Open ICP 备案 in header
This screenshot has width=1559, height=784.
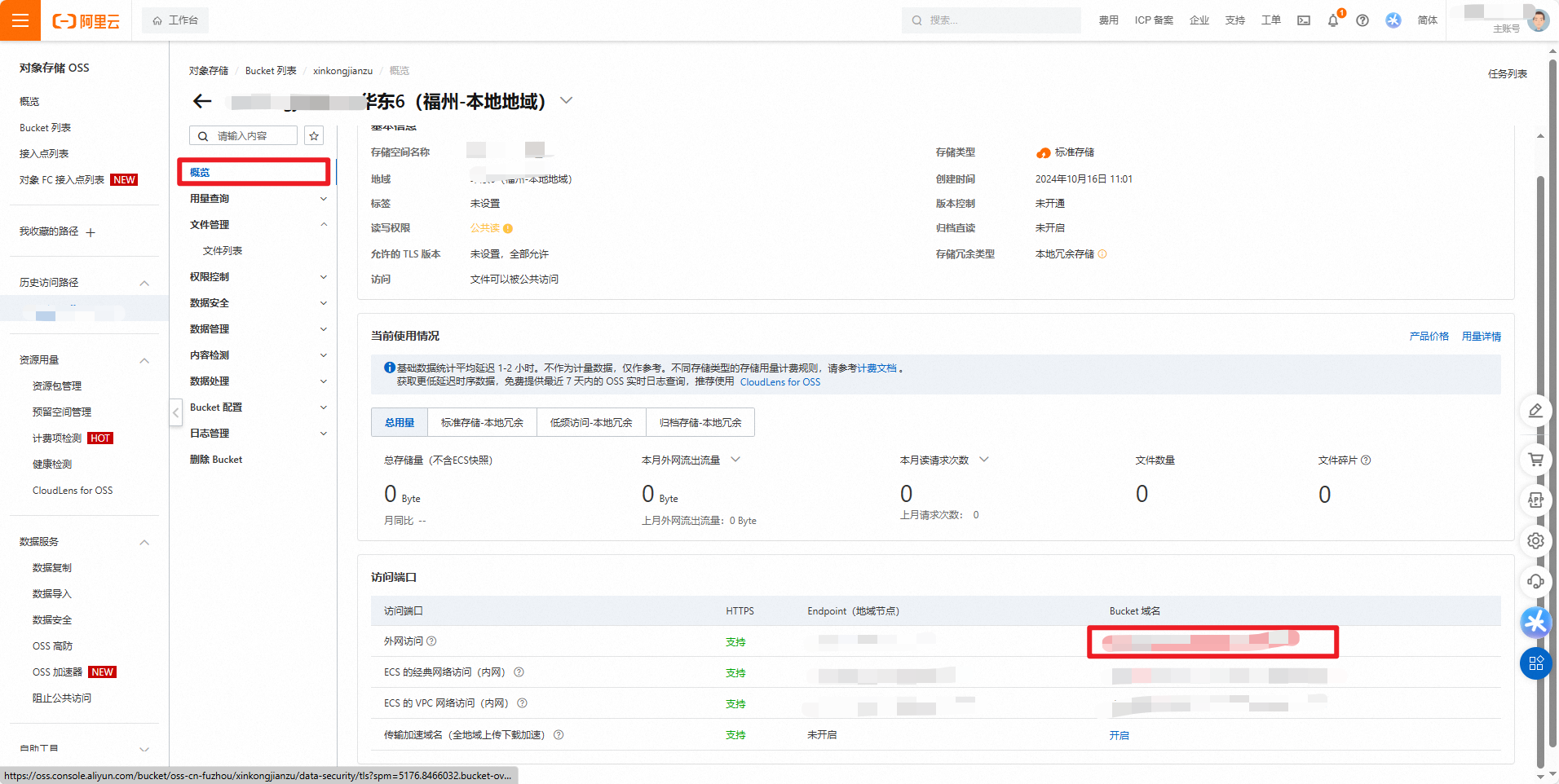coord(1154,20)
